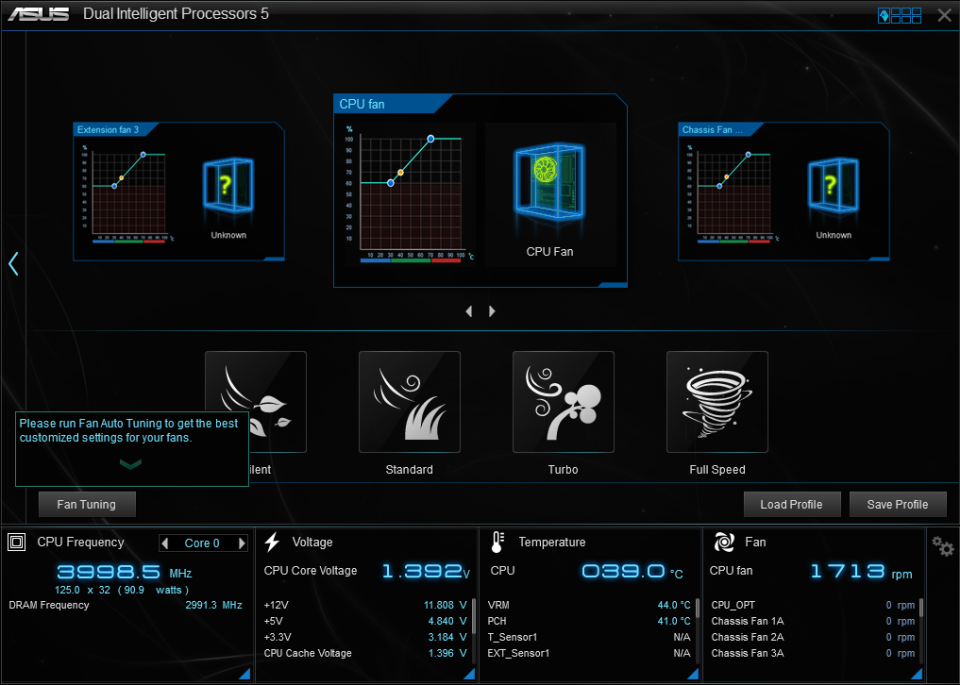Open the Chassis Fan card

[x=784, y=192]
